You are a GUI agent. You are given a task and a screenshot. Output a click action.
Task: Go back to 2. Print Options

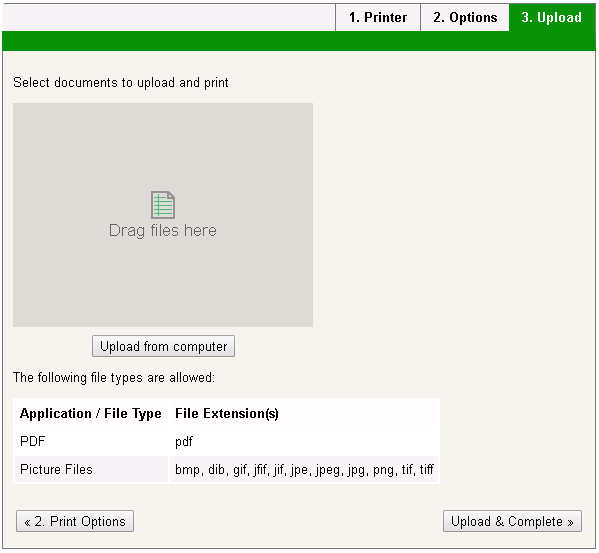point(75,521)
